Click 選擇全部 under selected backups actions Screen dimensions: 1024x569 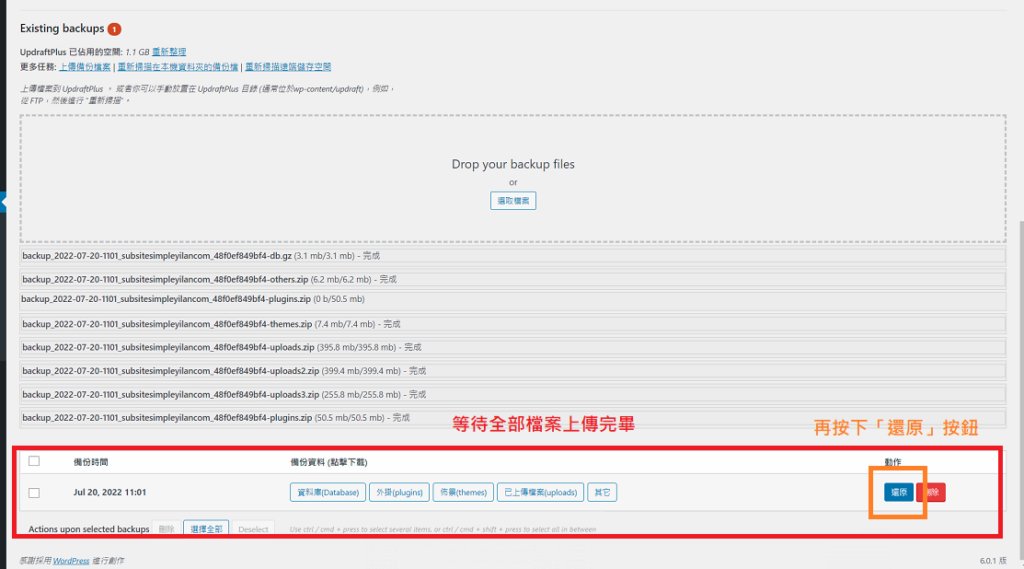[x=208, y=529]
